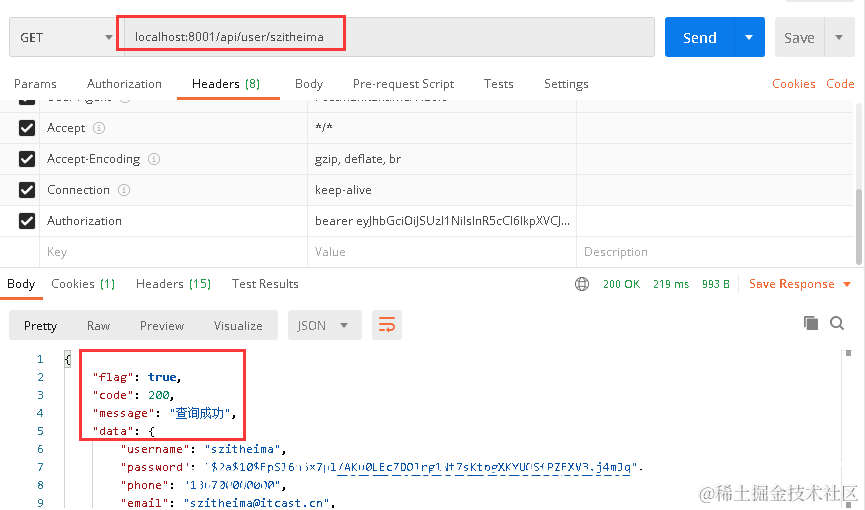Uncheck the Accept header checkbox

tap(26, 128)
